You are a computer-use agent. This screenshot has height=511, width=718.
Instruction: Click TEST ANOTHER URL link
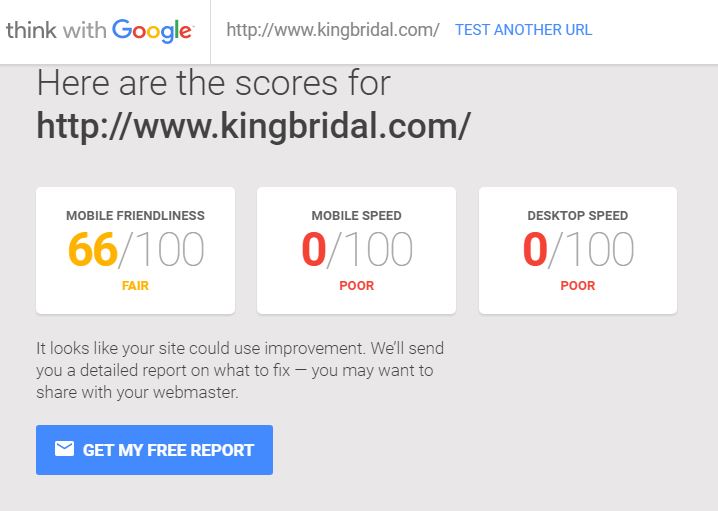pyautogui.click(x=523, y=30)
